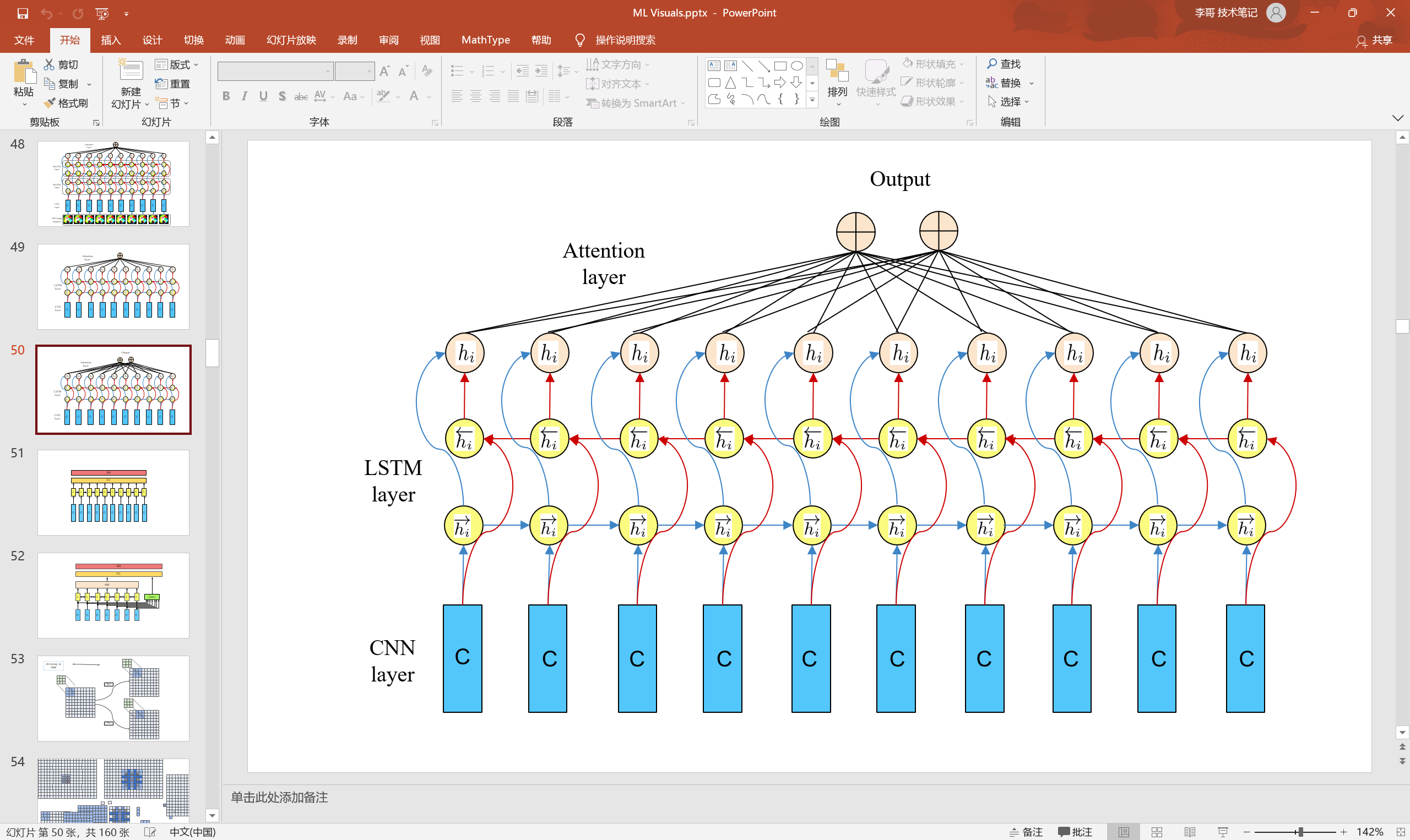Click the Save icon in the quick access toolbar
Viewport: 1410px width, 840px height.
[23, 13]
